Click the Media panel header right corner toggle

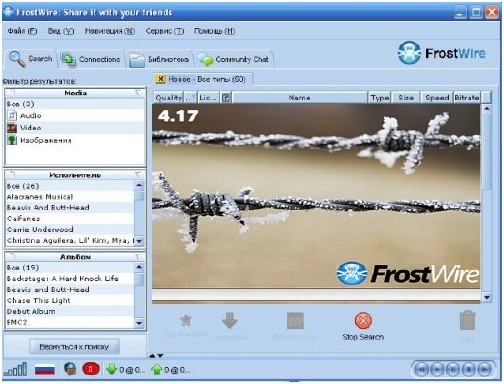(138, 93)
